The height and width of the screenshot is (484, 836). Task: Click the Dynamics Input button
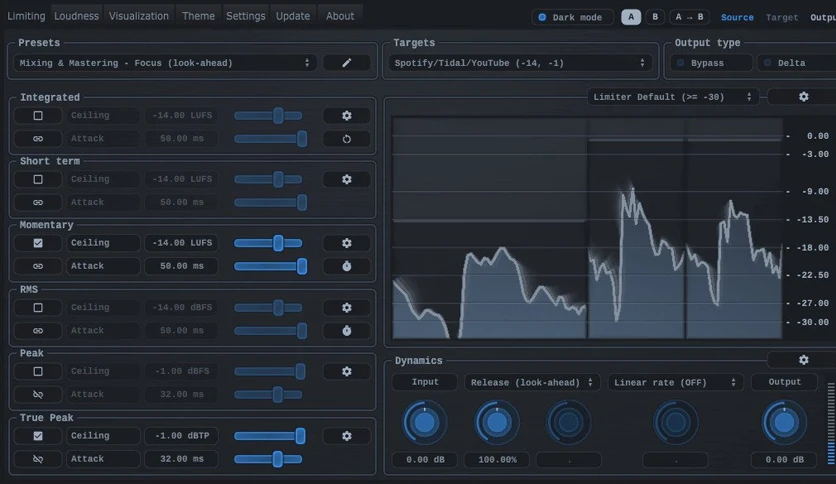pyautogui.click(x=424, y=382)
